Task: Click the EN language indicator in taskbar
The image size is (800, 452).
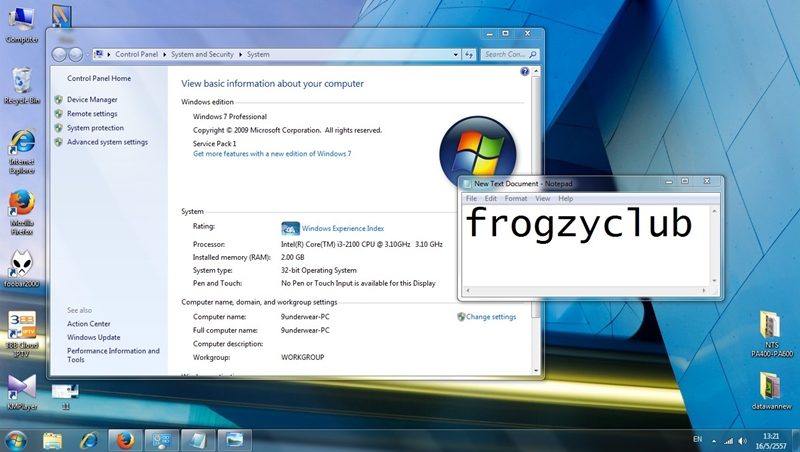Action: [697, 439]
